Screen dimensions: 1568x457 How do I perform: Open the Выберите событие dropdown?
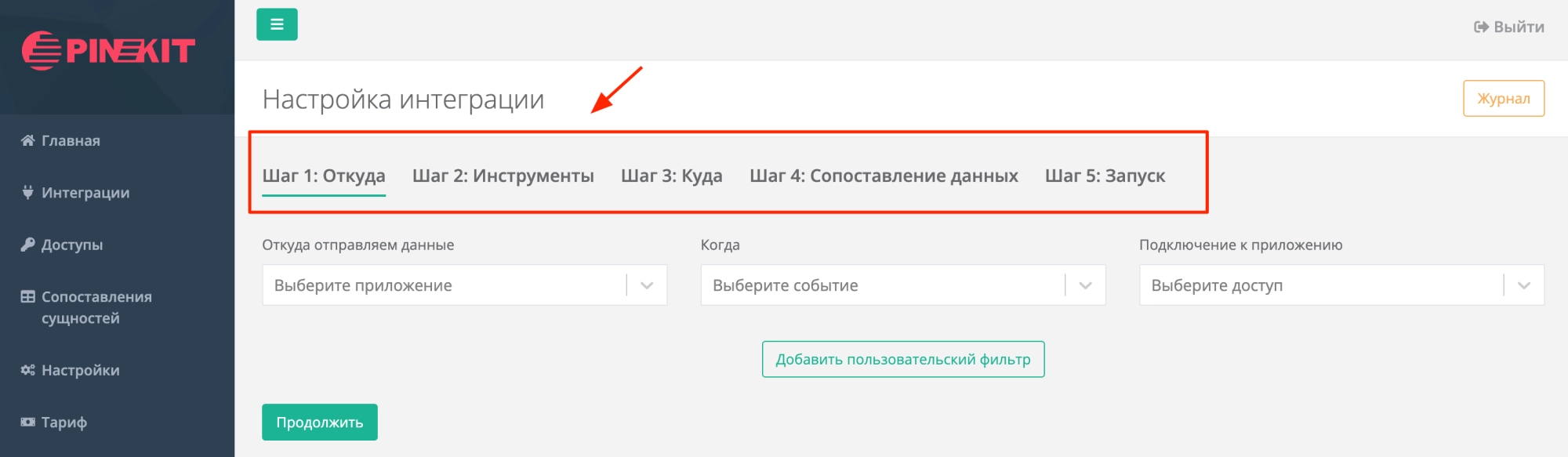pos(902,285)
